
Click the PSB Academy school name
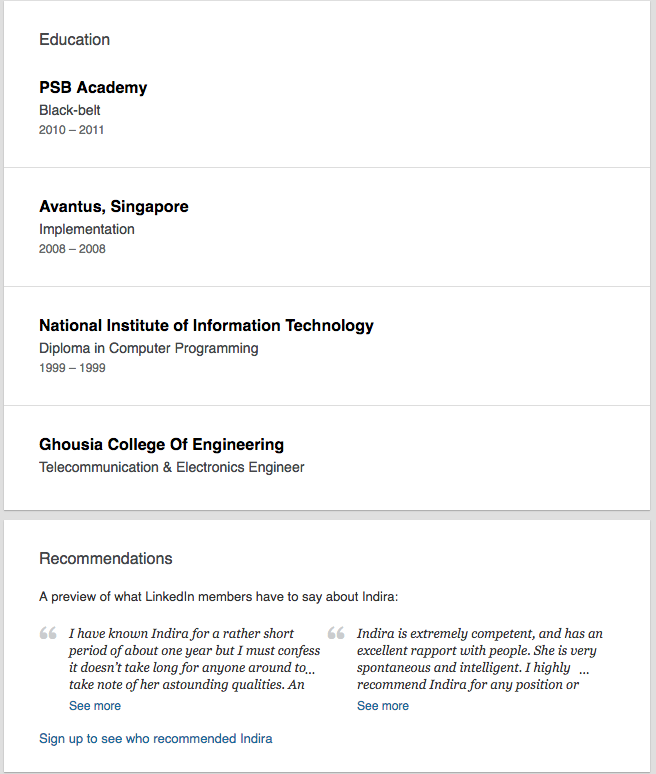[93, 88]
